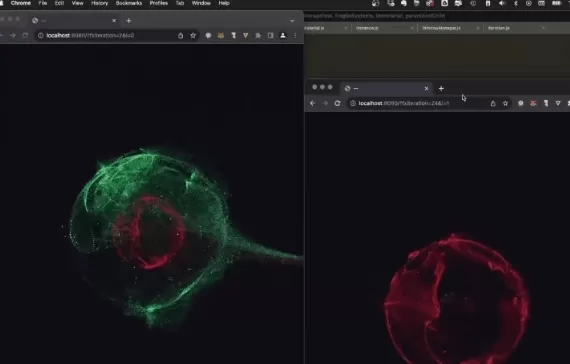
Task: Bookmark the page with star in right Chrome window
Action: 505,103
